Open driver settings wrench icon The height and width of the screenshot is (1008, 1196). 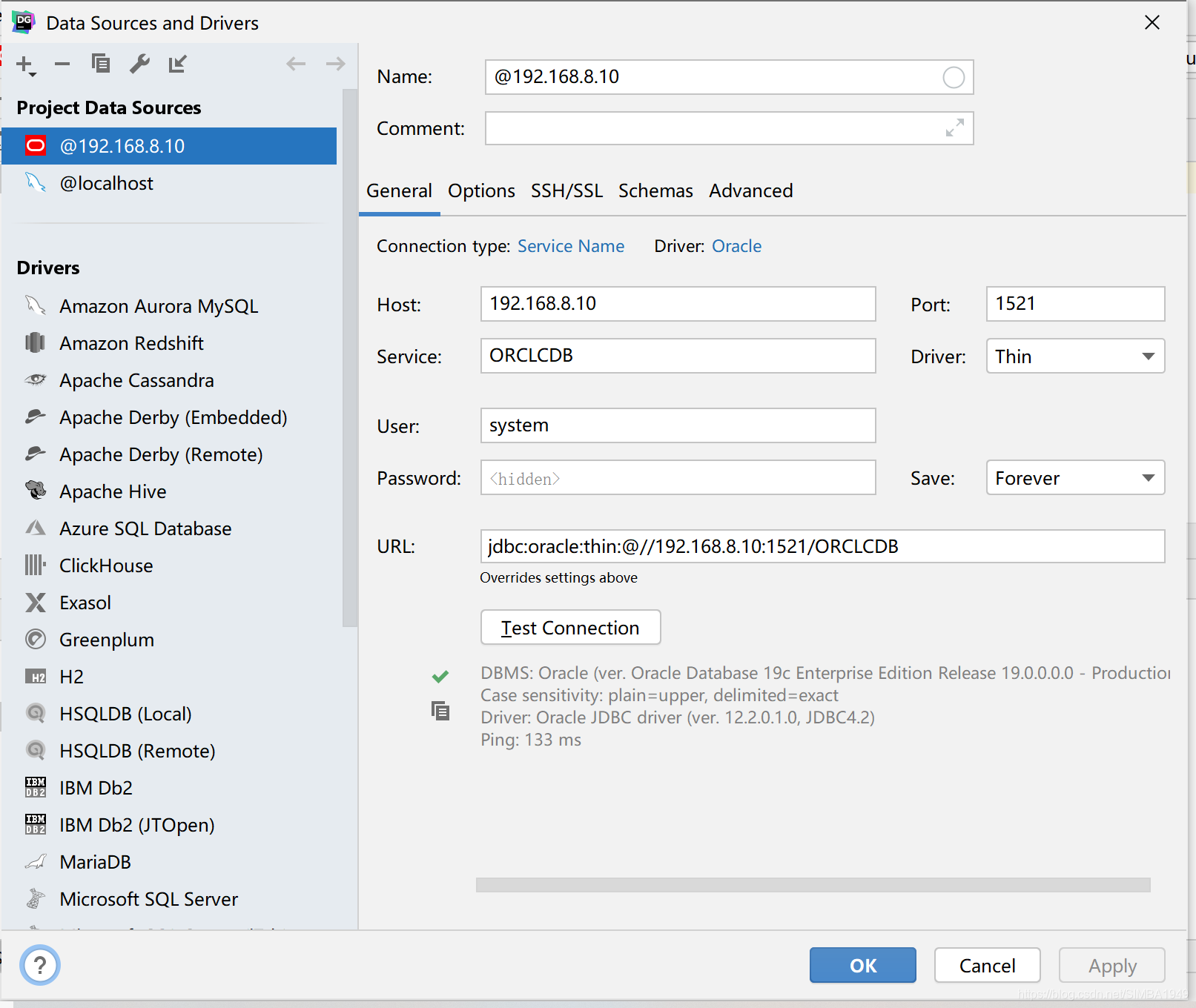139,64
